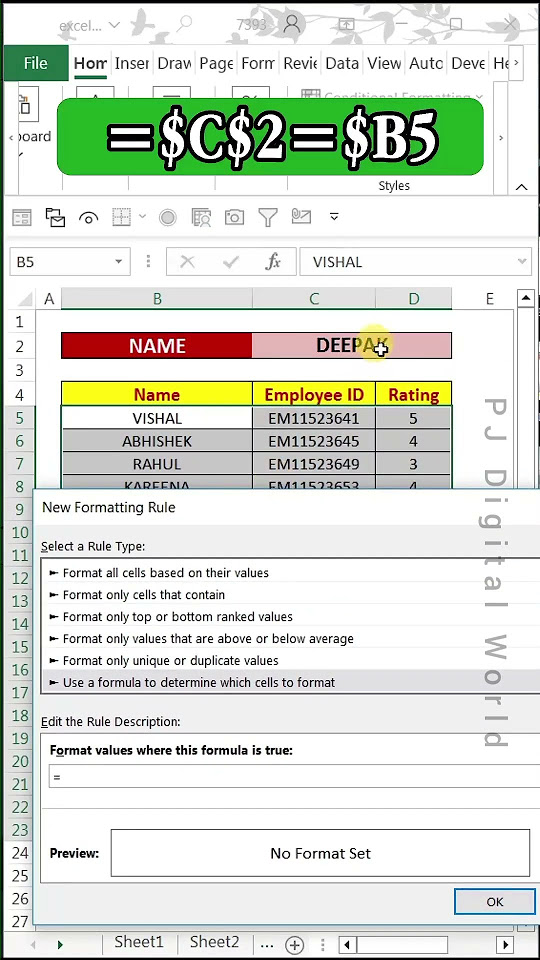The height and width of the screenshot is (960, 540).
Task: Click the eye preview icon in Quick Access Toolbar
Action: pyautogui.click(x=89, y=217)
